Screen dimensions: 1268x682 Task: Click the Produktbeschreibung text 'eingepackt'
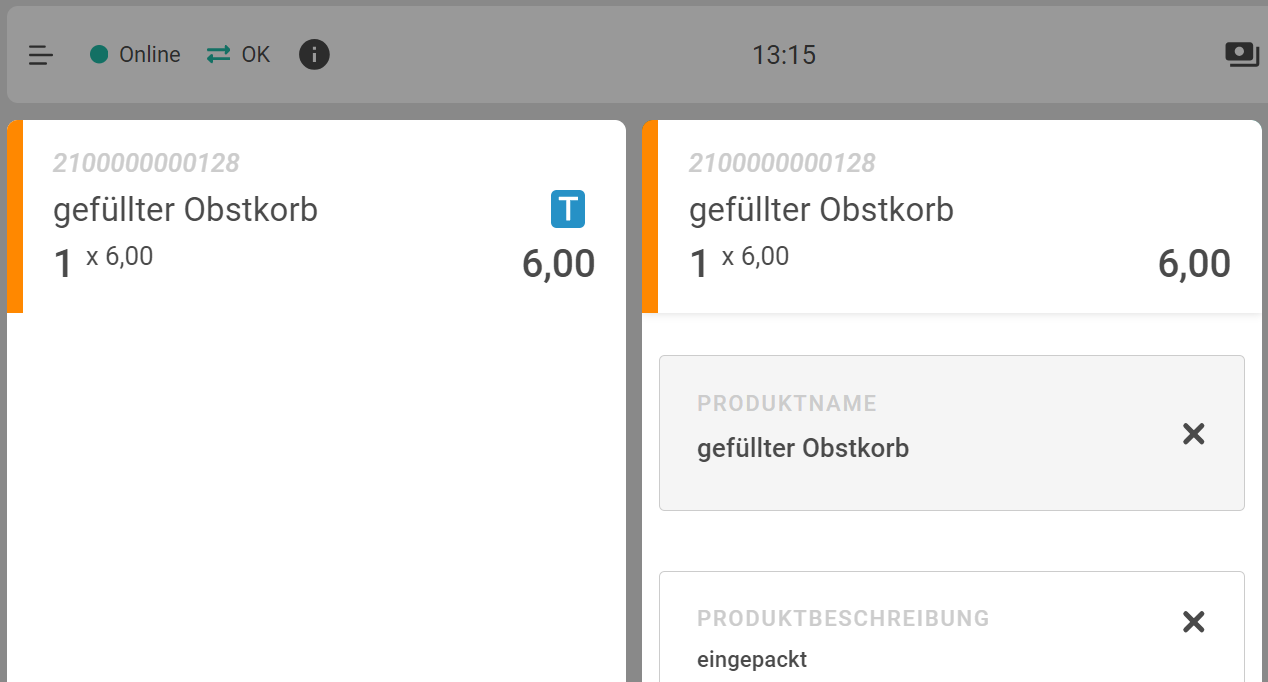[x=752, y=659]
